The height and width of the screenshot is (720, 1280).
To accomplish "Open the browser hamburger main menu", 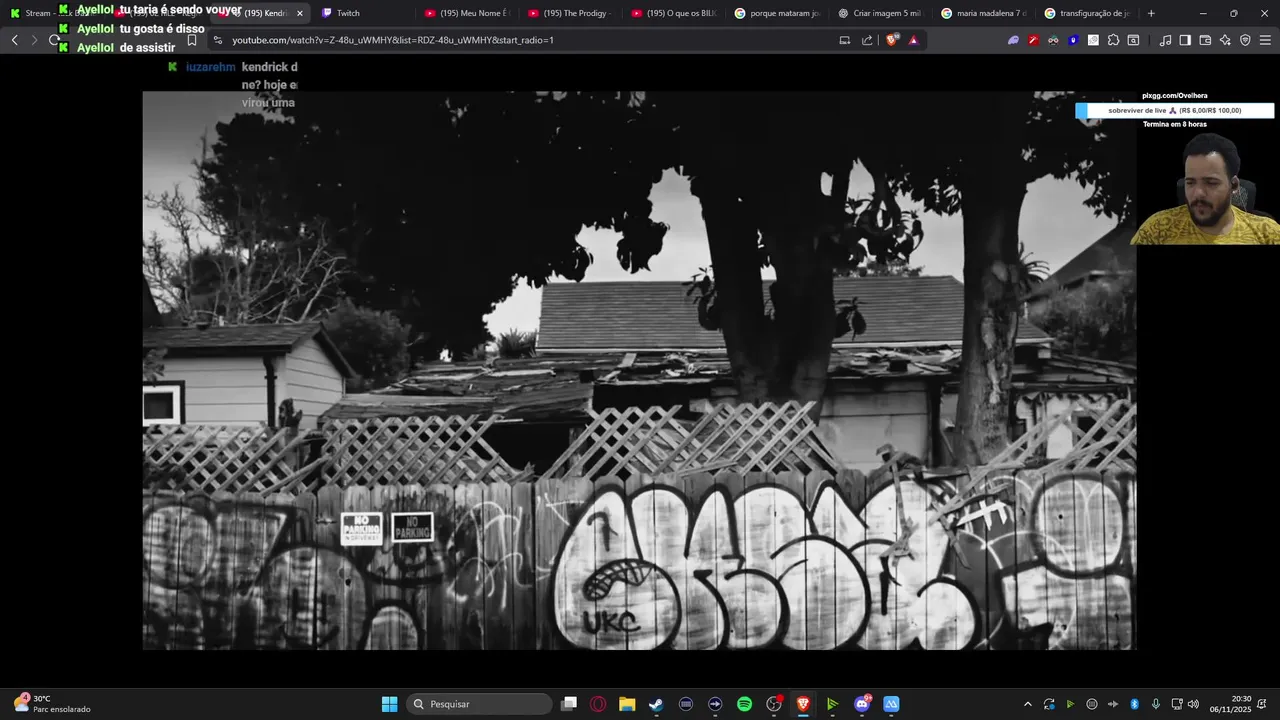I will click(x=1265, y=40).
